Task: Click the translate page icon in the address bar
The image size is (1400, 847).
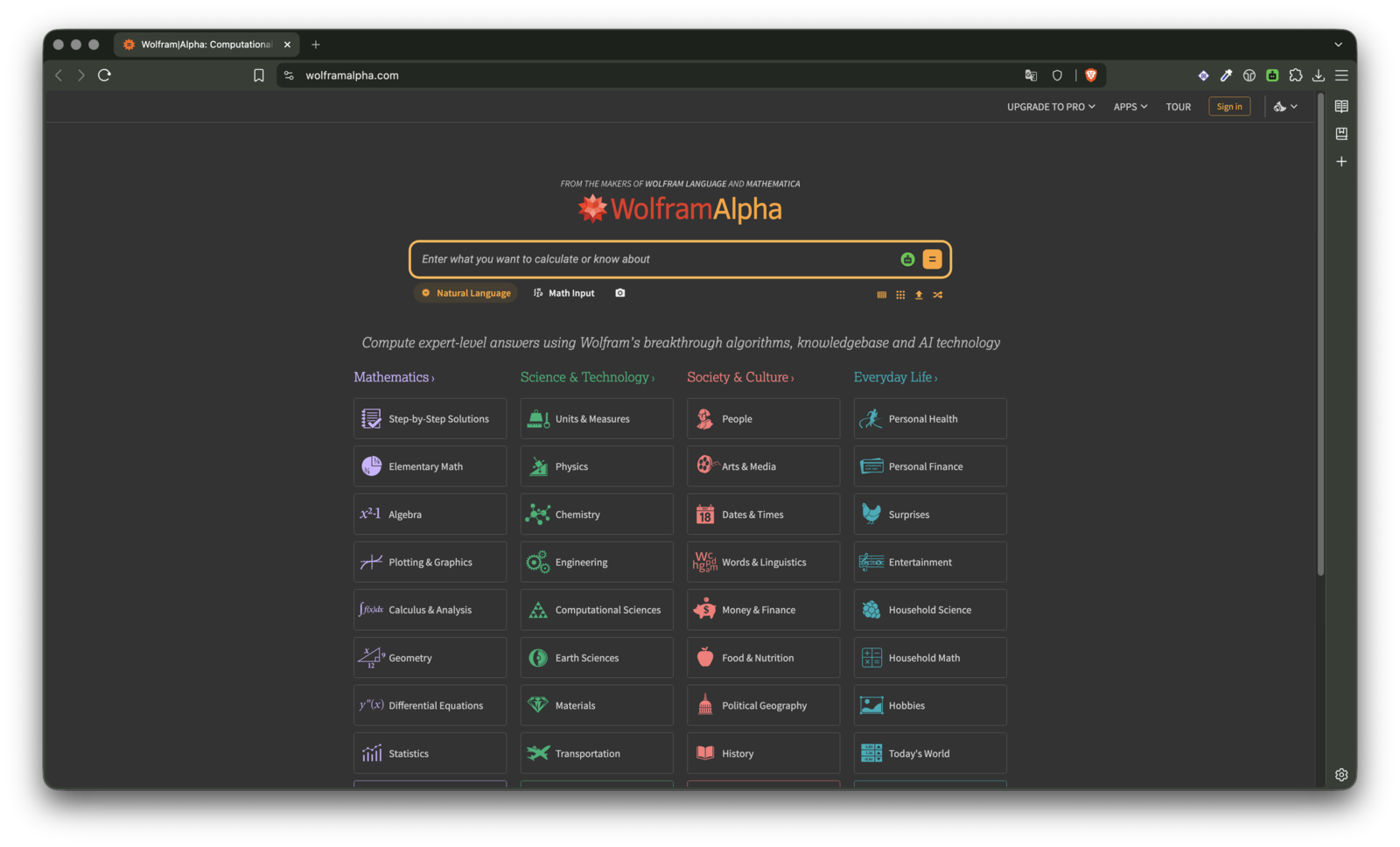Action: tap(1031, 75)
